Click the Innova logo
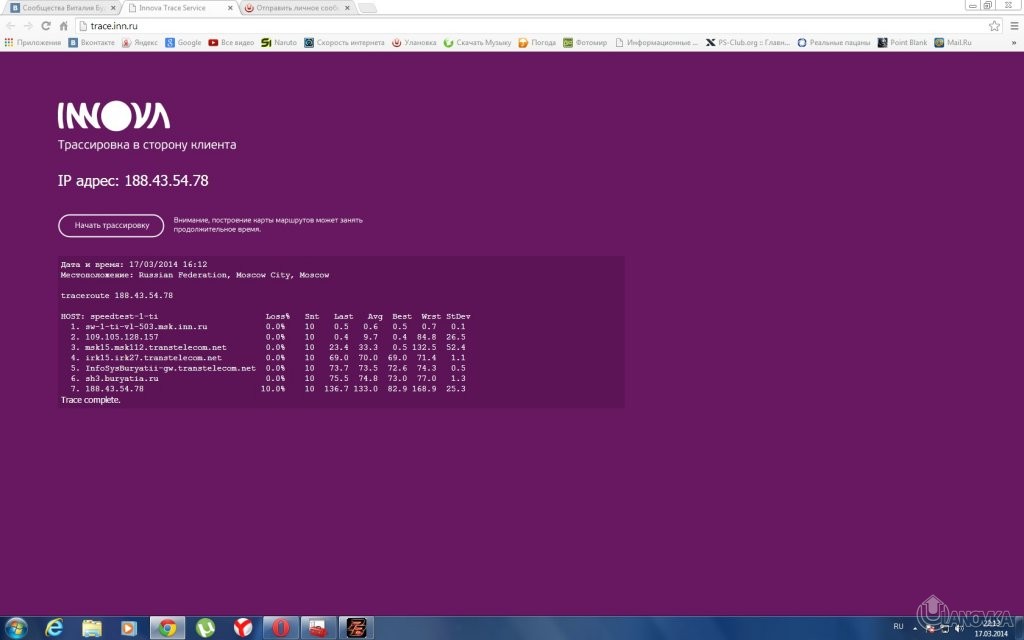This screenshot has height=640, width=1024. click(x=114, y=116)
